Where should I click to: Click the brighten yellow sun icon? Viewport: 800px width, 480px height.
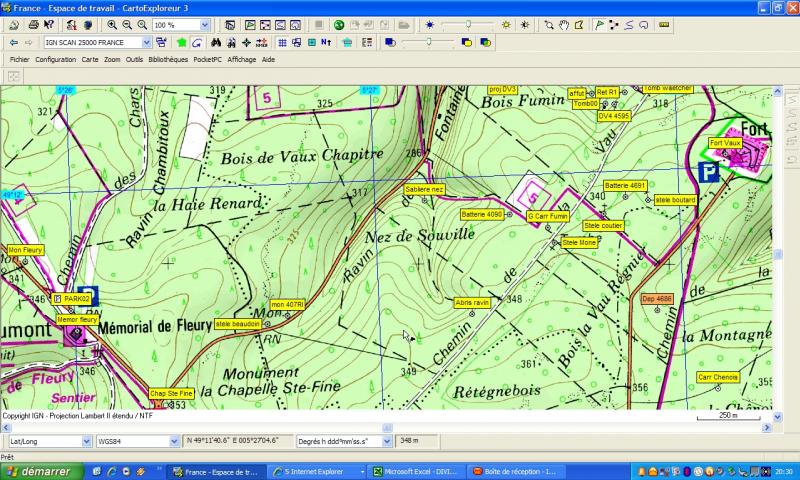coord(506,24)
